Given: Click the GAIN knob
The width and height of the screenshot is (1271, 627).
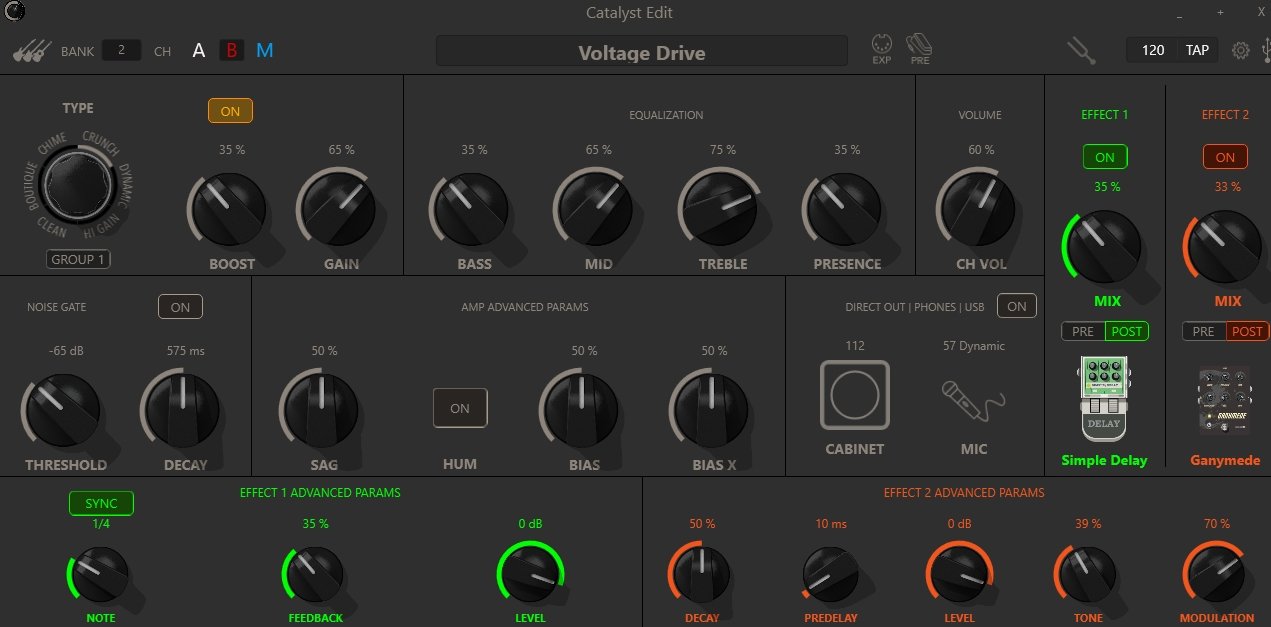Looking at the screenshot, I should tap(339, 208).
